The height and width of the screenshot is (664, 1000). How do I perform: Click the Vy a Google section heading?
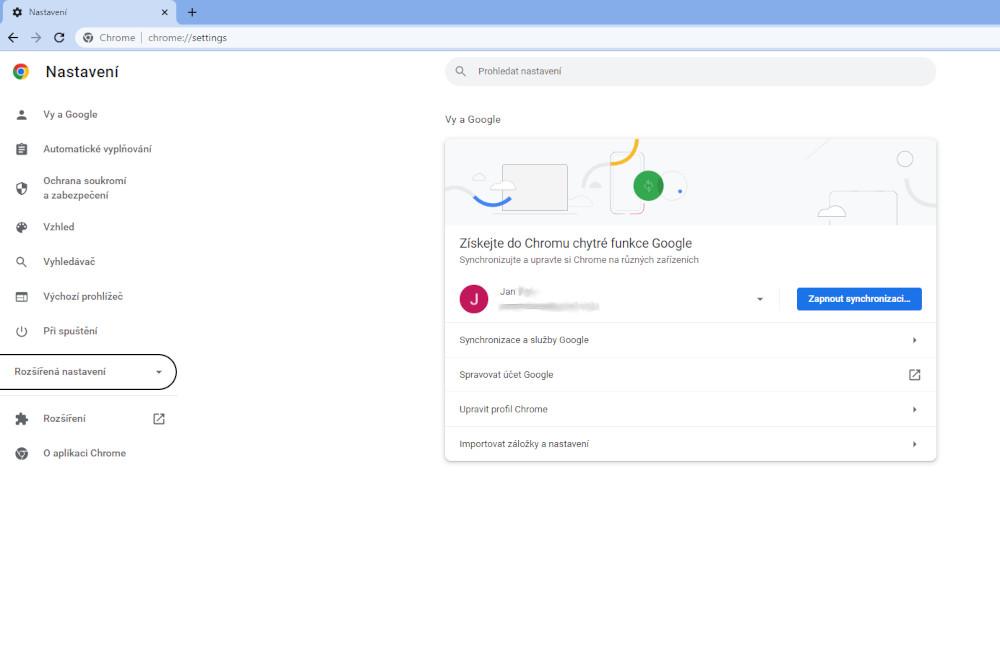pos(473,119)
